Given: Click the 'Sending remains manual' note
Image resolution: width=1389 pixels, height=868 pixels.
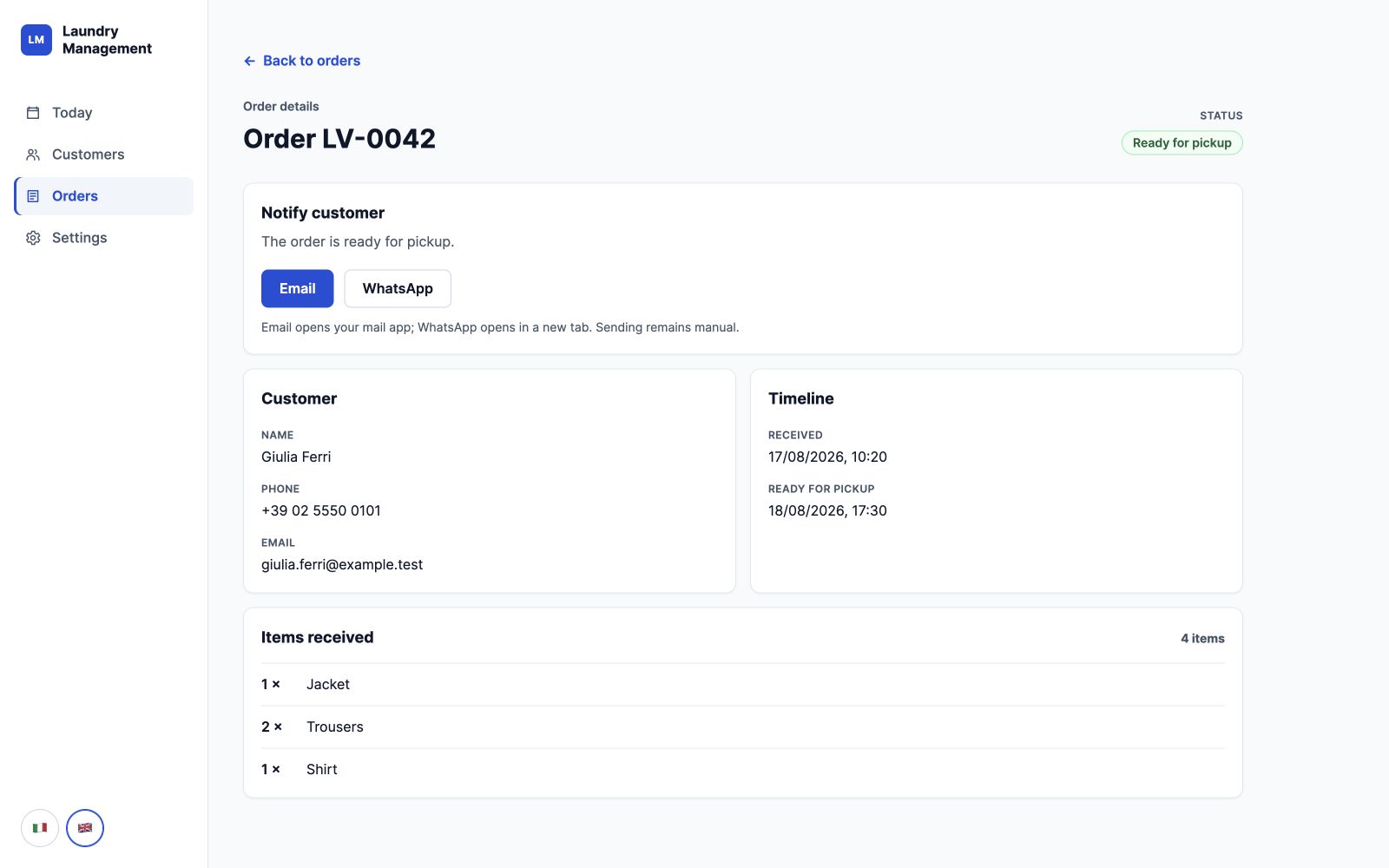Looking at the screenshot, I should (667, 327).
